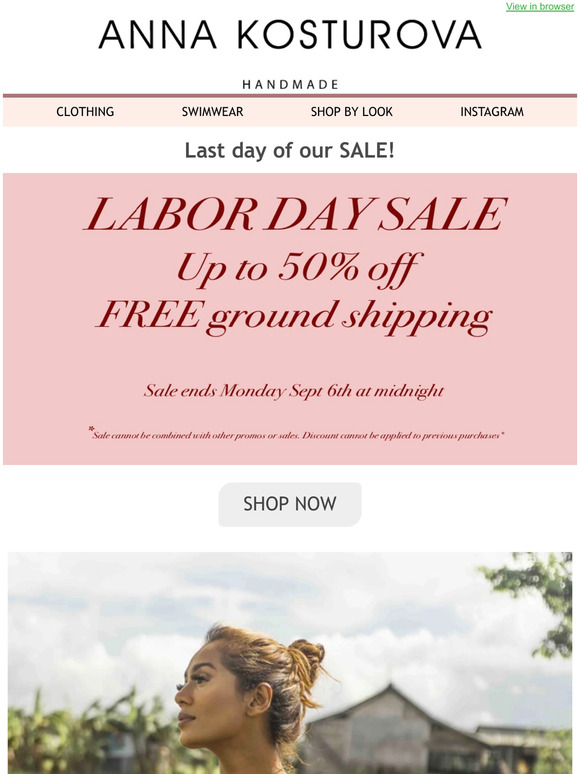The width and height of the screenshot is (580, 774).
Task: Visit the INSTAGRAM navigation link
Action: [x=492, y=112]
